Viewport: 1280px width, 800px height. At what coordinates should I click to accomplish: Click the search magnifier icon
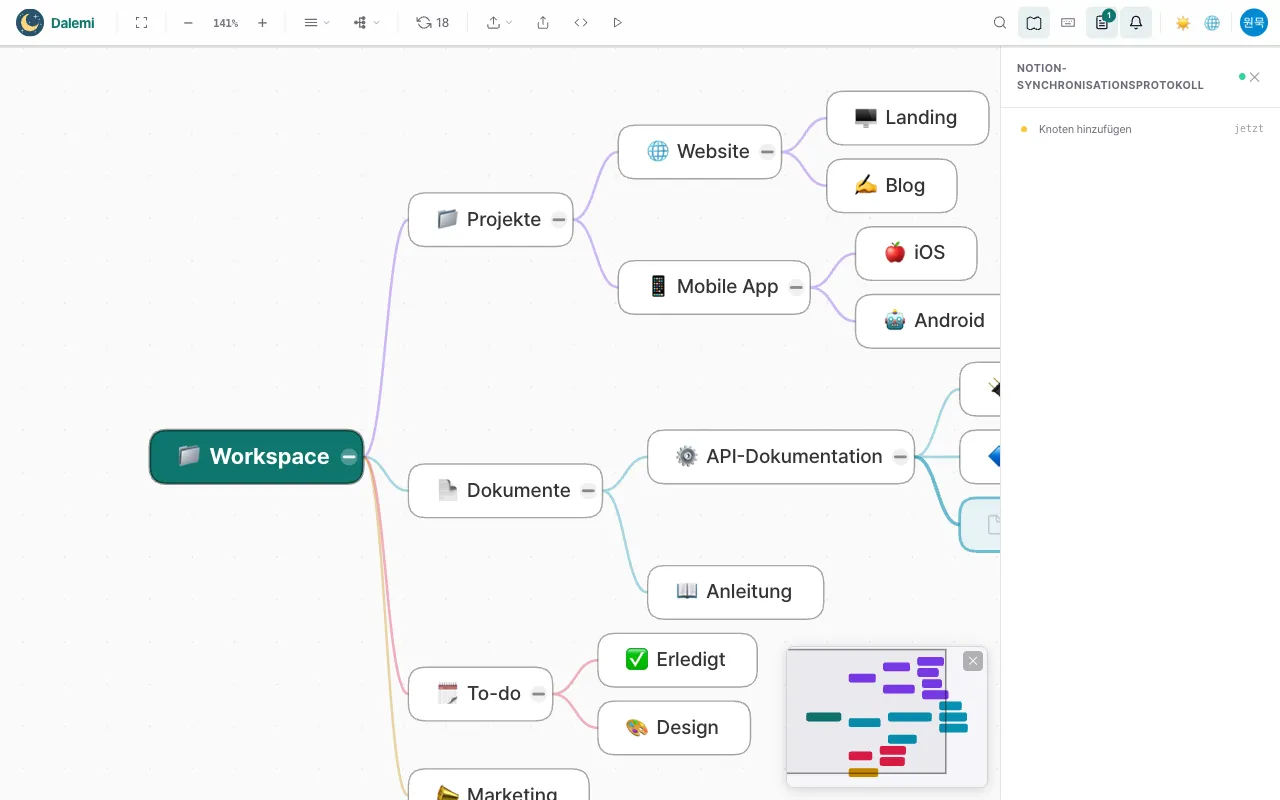(1000, 22)
